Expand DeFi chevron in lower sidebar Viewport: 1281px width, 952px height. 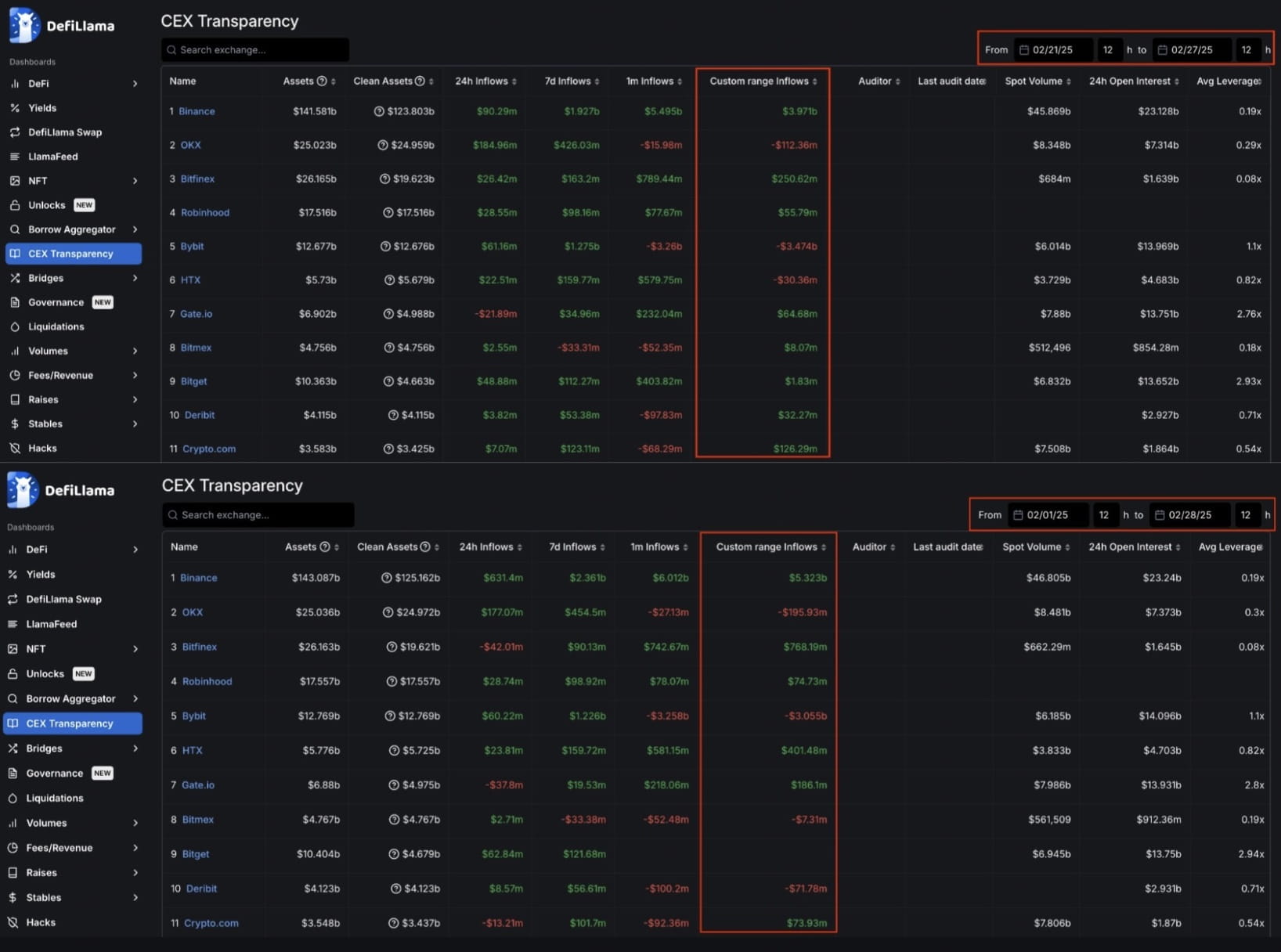(x=135, y=550)
